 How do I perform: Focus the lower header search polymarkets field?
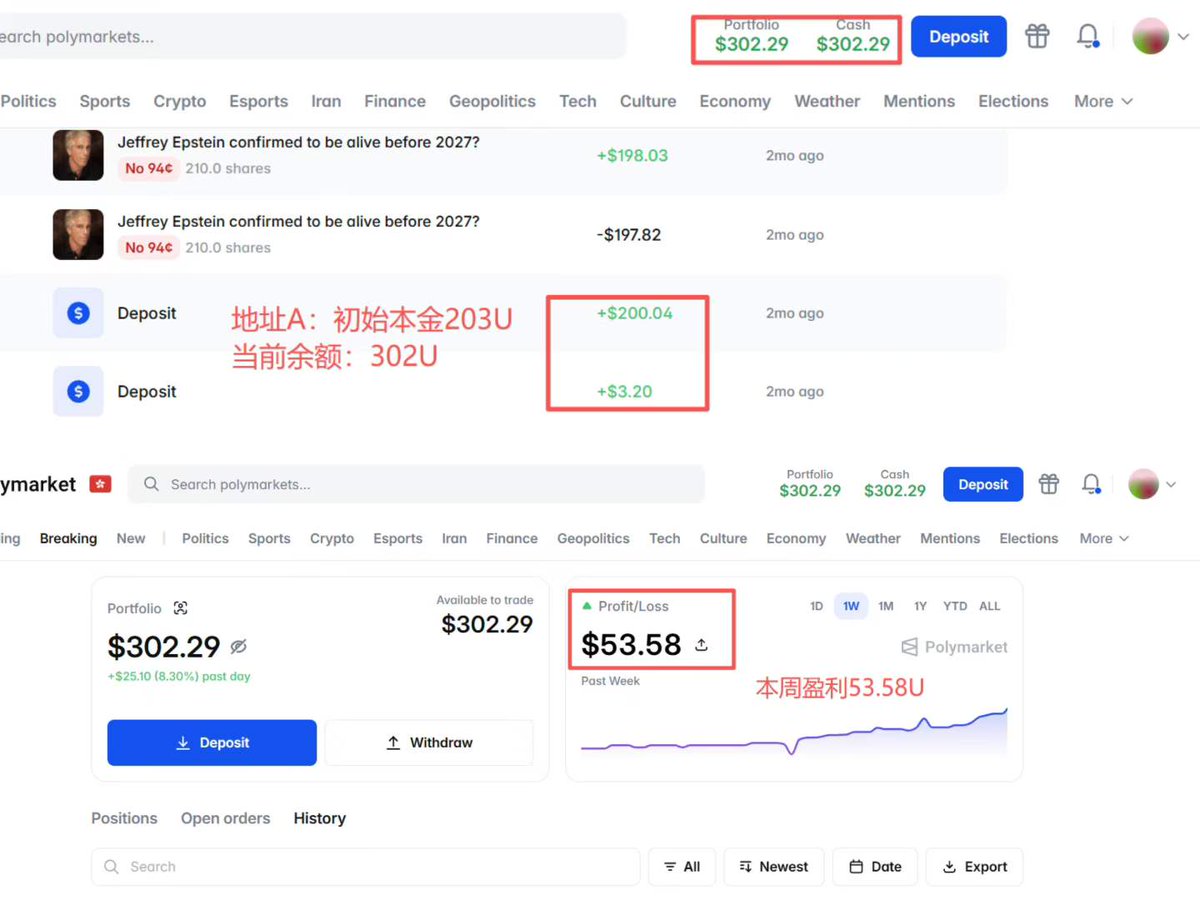[416, 484]
